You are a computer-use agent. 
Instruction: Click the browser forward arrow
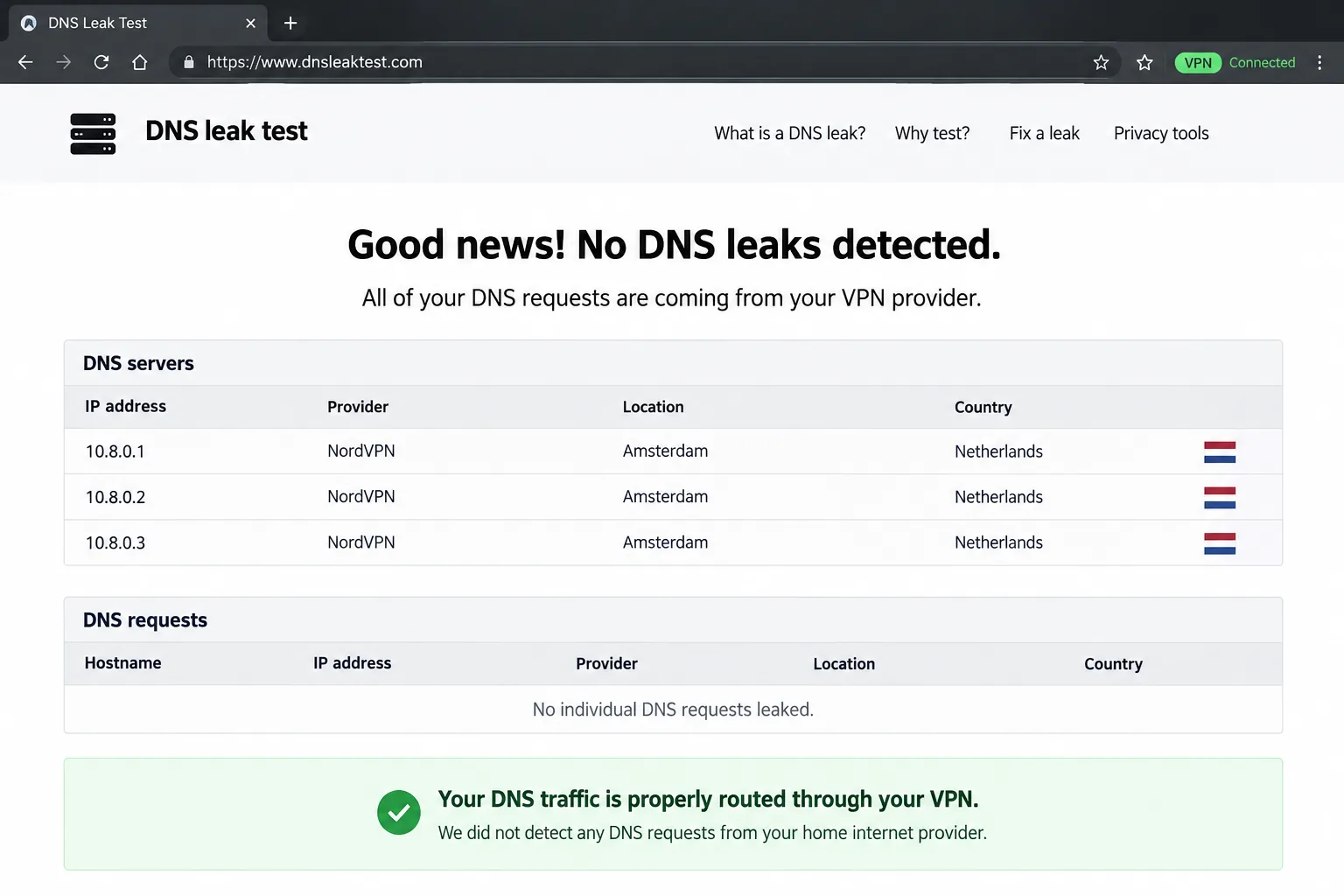(x=64, y=62)
